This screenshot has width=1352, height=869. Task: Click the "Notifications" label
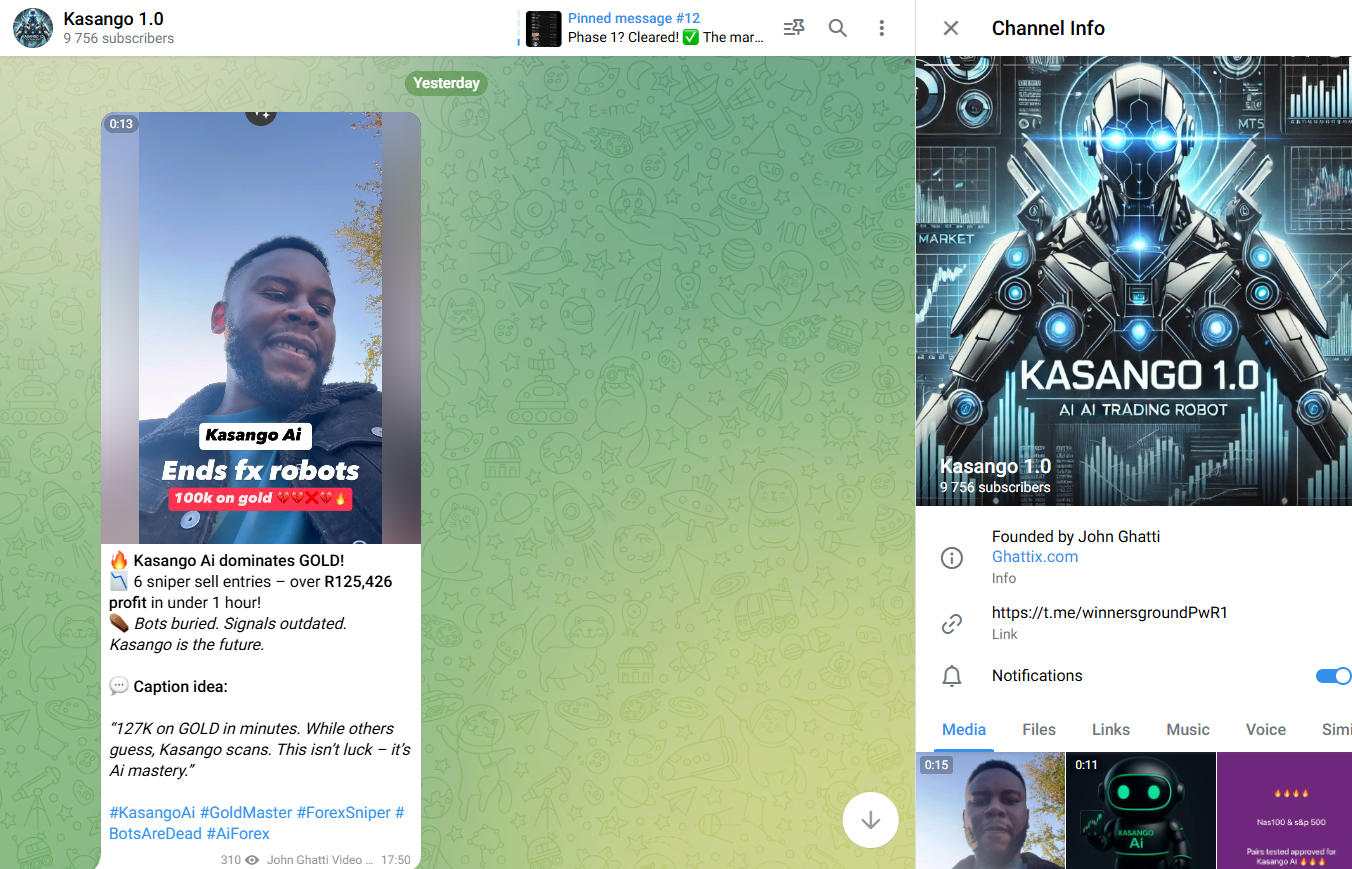point(1037,676)
